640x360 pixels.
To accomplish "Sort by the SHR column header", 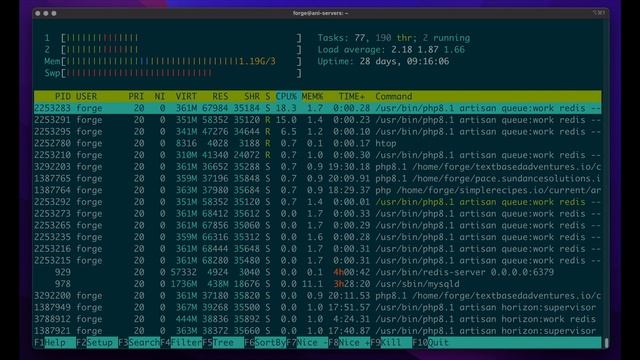I will [252, 96].
